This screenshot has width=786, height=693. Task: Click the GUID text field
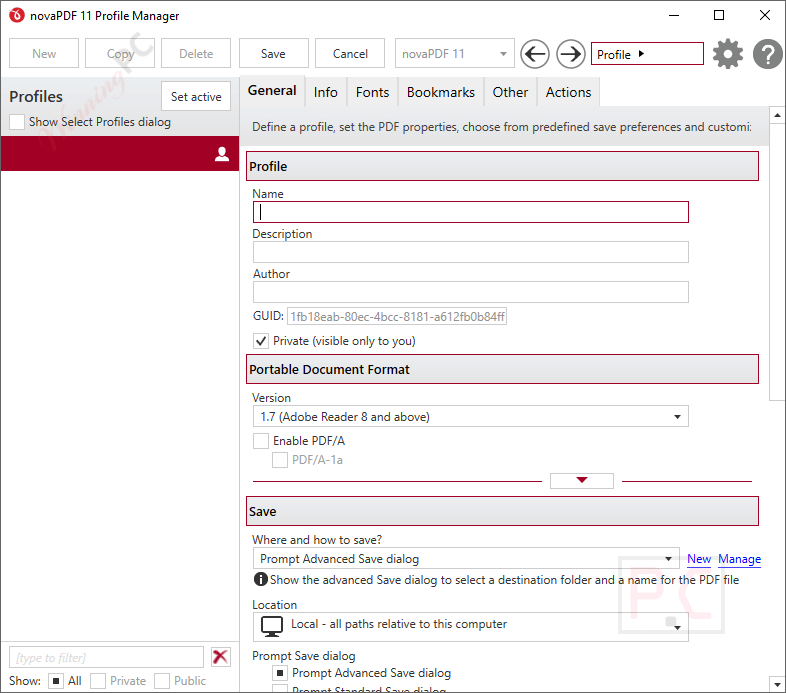coord(397,316)
